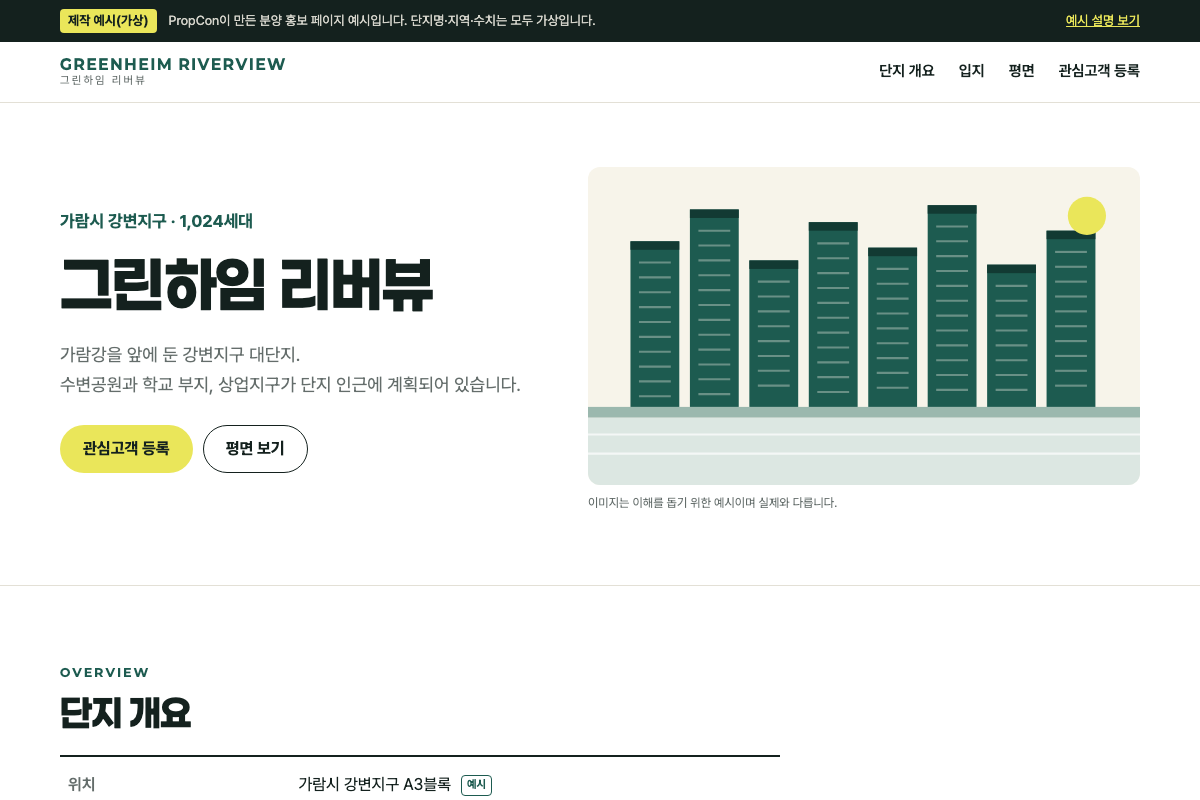Click the 제작 예시(가상) badge
The image size is (1200, 800).
[108, 20]
